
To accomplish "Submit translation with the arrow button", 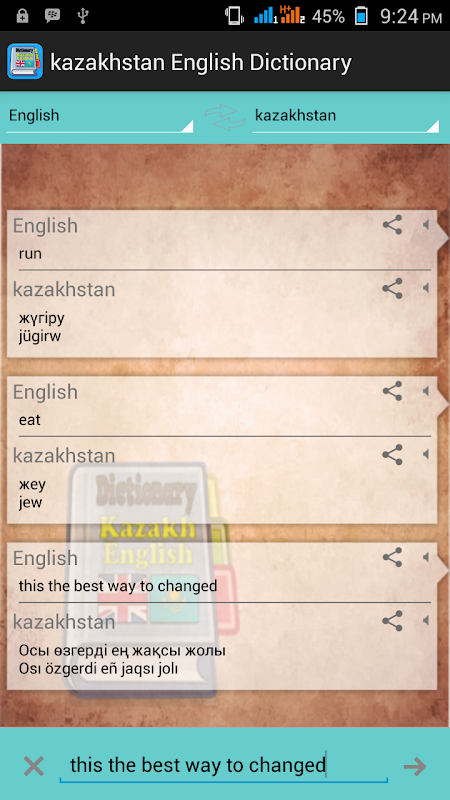I will [x=415, y=766].
